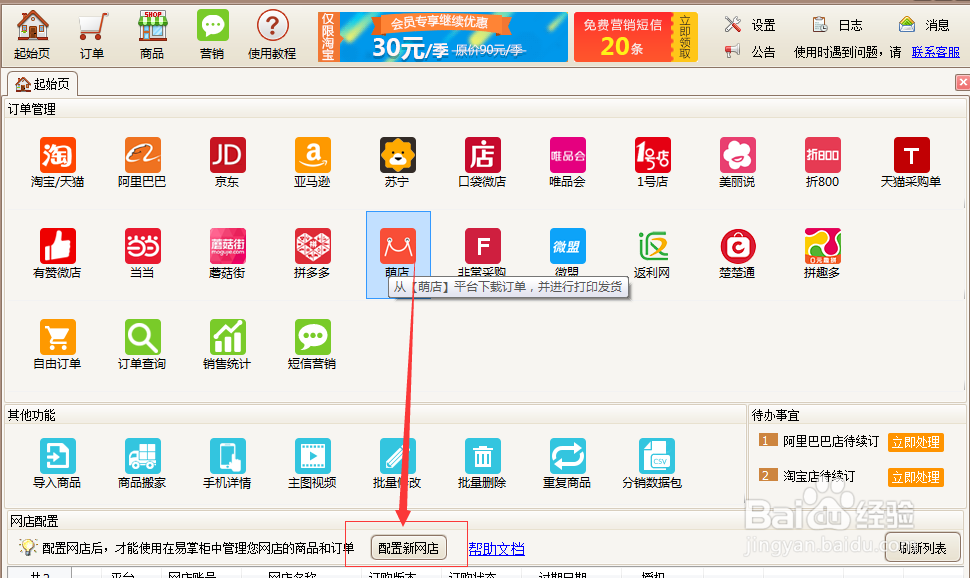
Task: Open 短信营销 message icon
Action: tap(312, 345)
